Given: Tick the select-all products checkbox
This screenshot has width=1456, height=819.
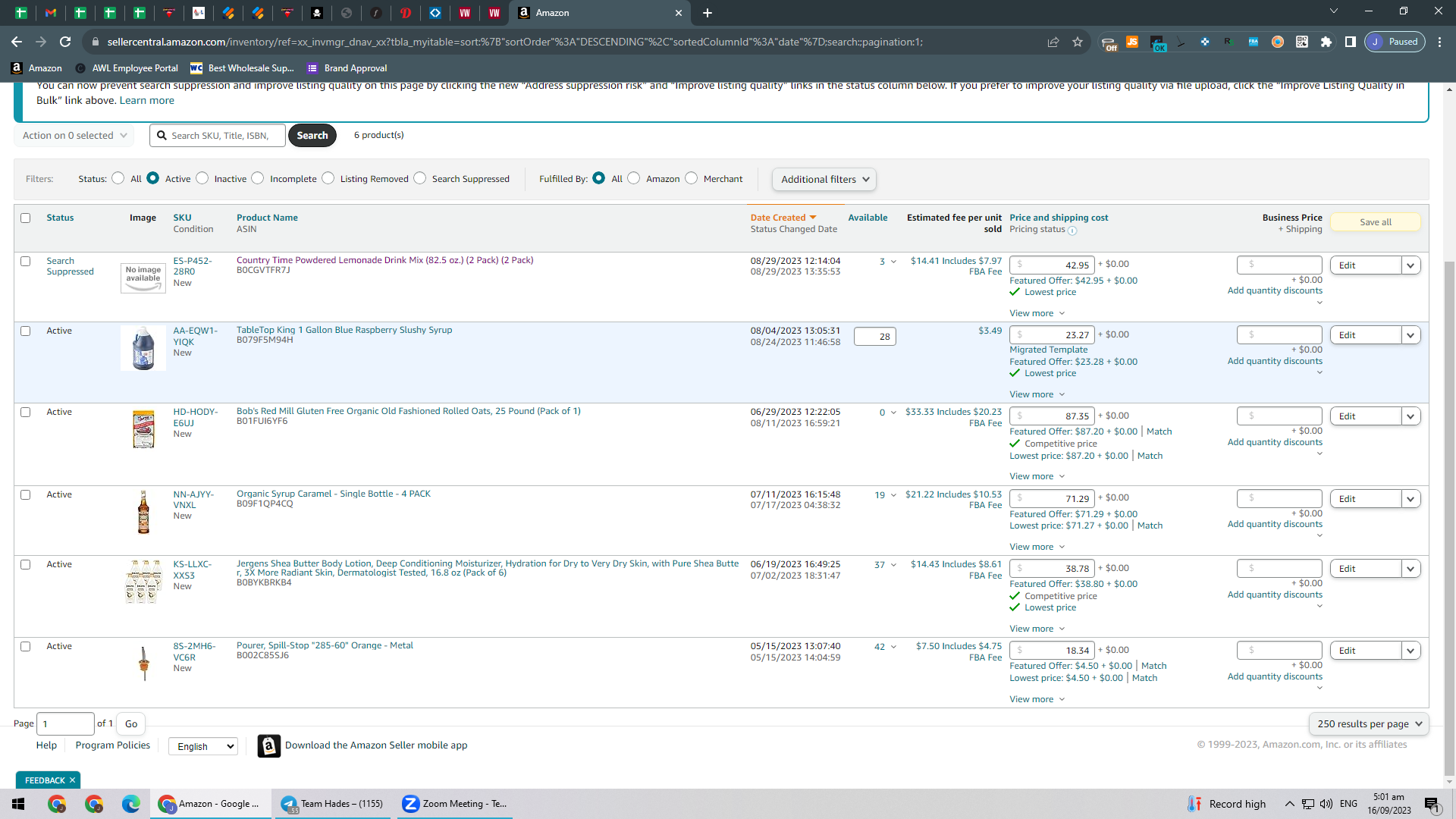Looking at the screenshot, I should (25, 218).
